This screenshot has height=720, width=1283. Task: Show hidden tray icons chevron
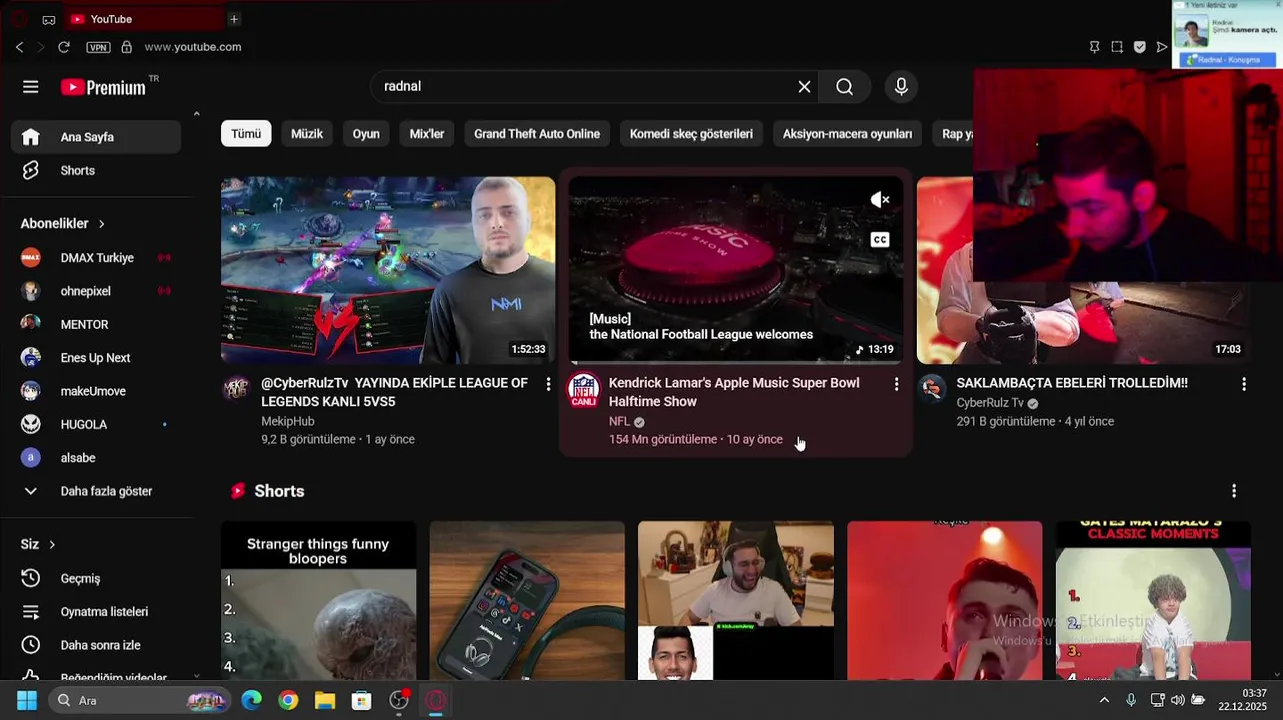point(1104,700)
